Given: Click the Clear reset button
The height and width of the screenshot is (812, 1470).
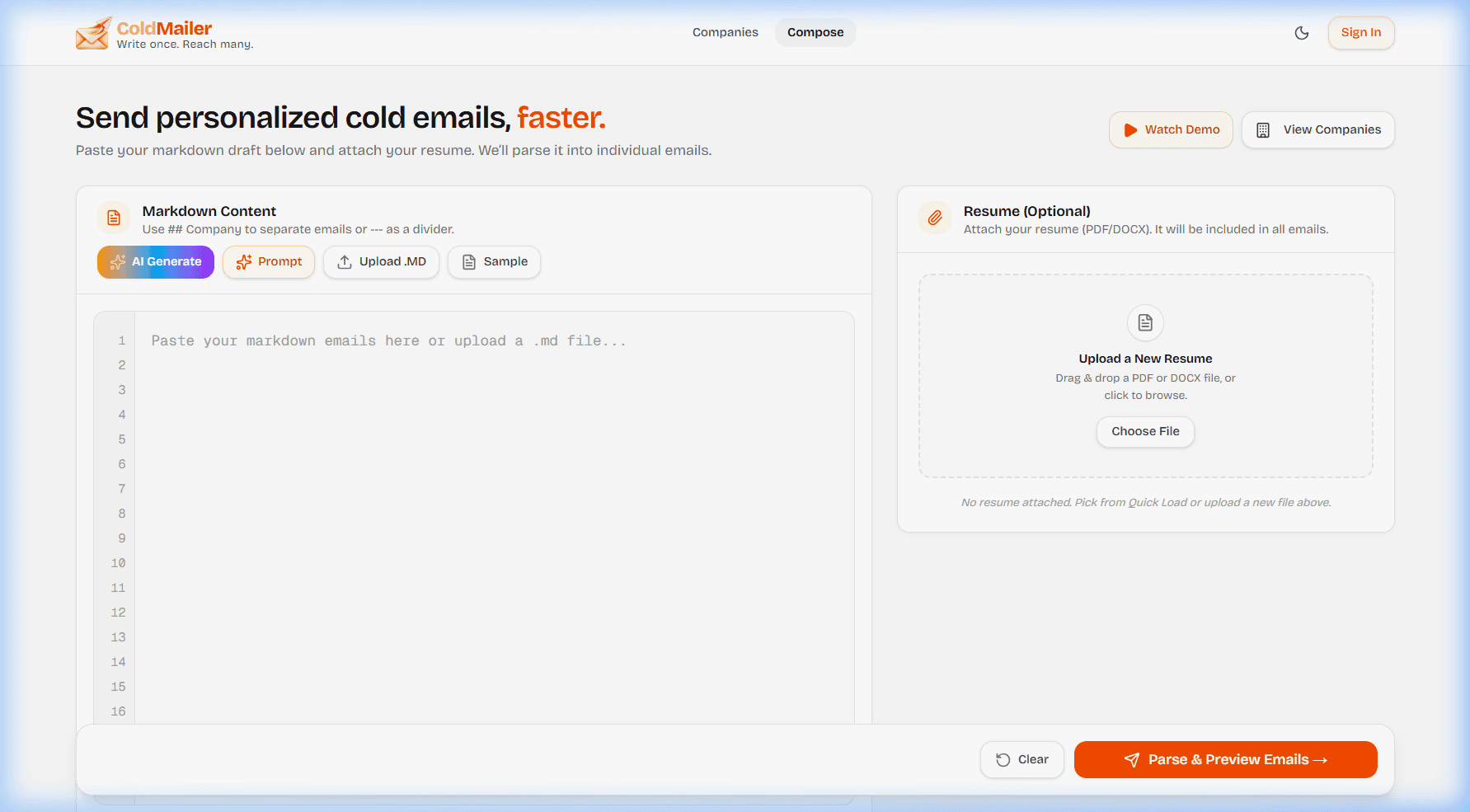Looking at the screenshot, I should pyautogui.click(x=1022, y=760).
